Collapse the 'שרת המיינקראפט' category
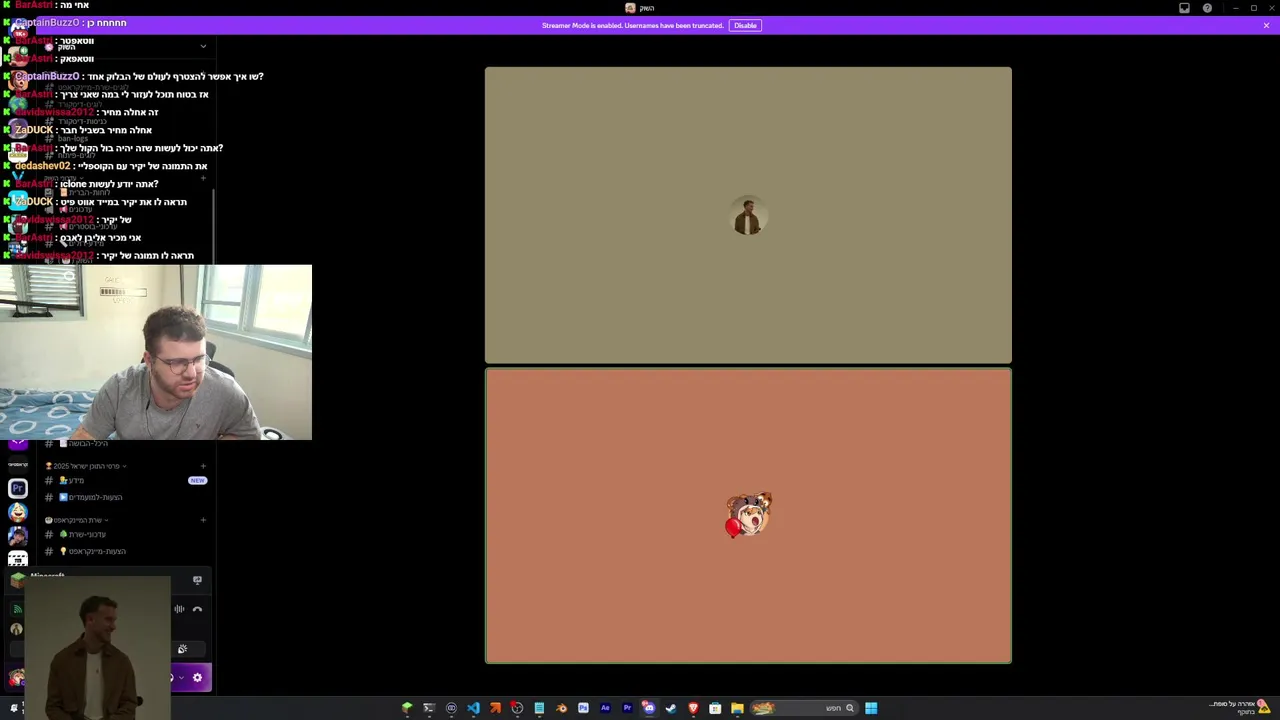 (x=76, y=520)
